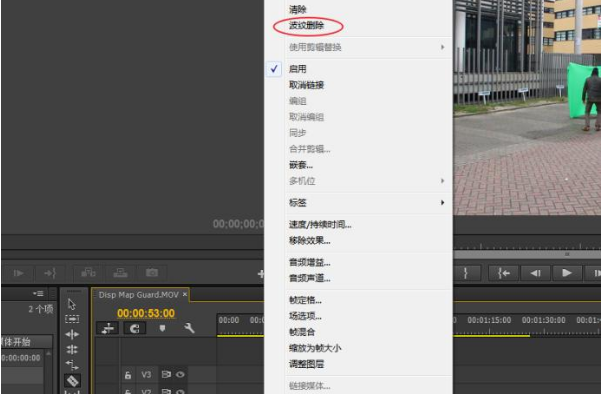Select the Track Select tool
602x394 pixels.
coord(72,319)
